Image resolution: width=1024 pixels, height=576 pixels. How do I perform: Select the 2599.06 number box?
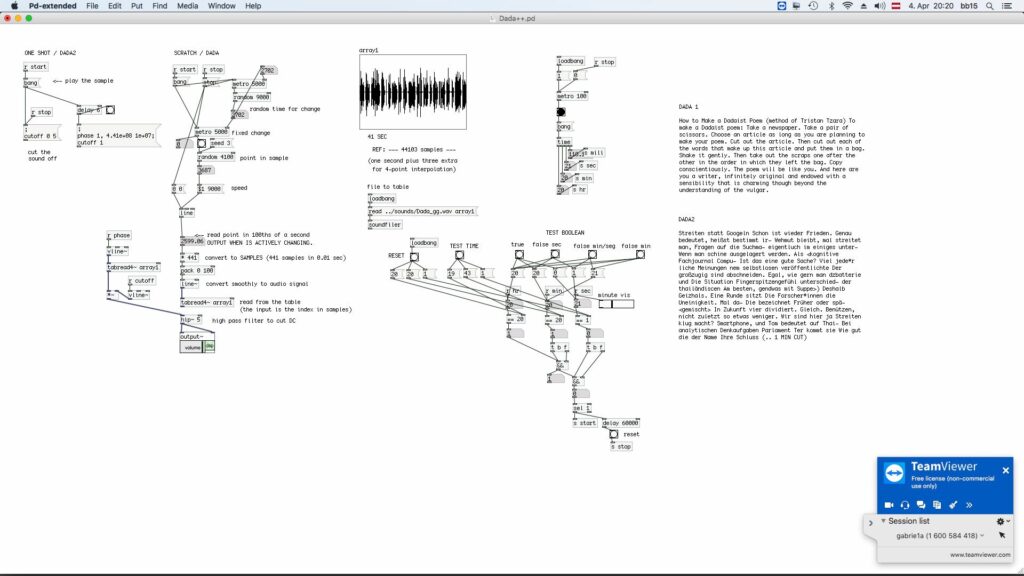coord(193,242)
